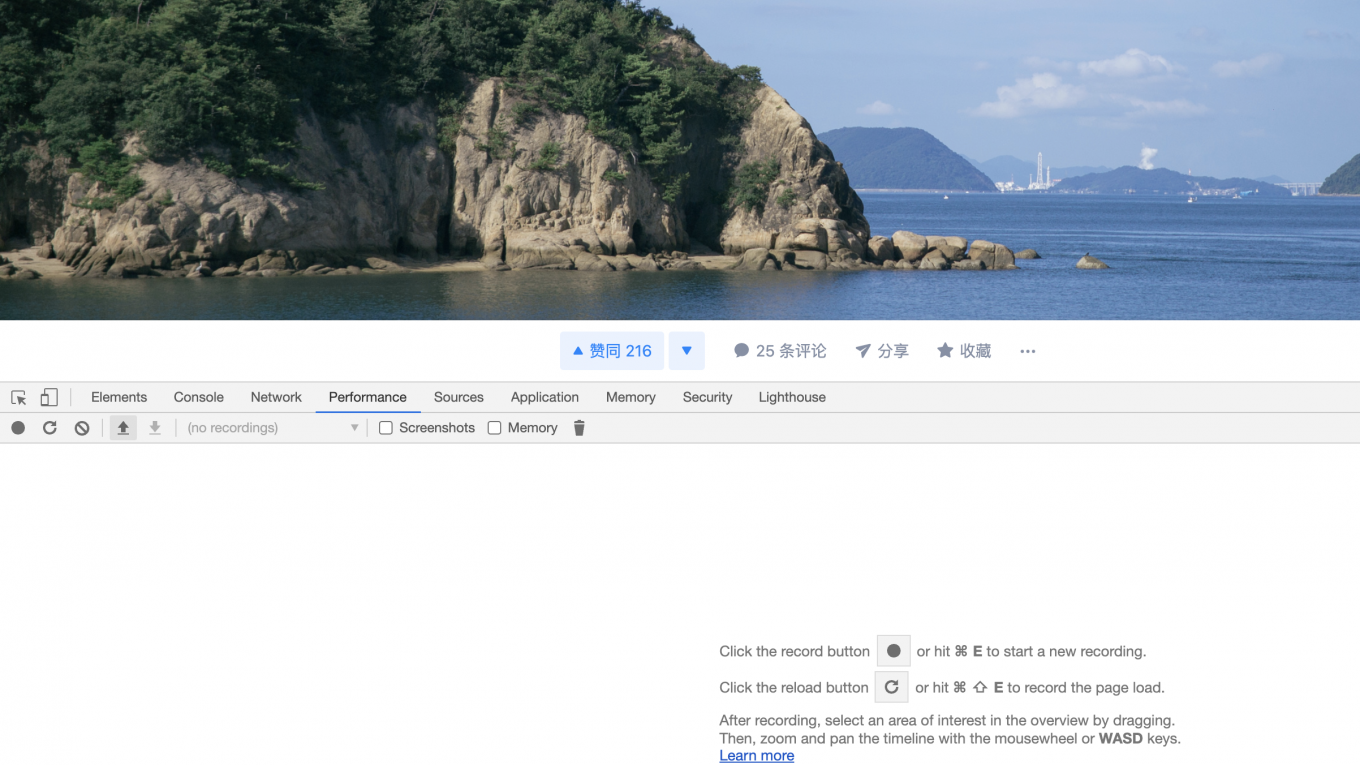
Task: Open the Lighthouse tab
Action: [x=792, y=397]
